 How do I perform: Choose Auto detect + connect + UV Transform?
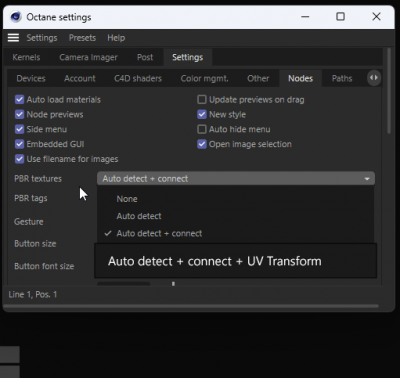[235, 261]
